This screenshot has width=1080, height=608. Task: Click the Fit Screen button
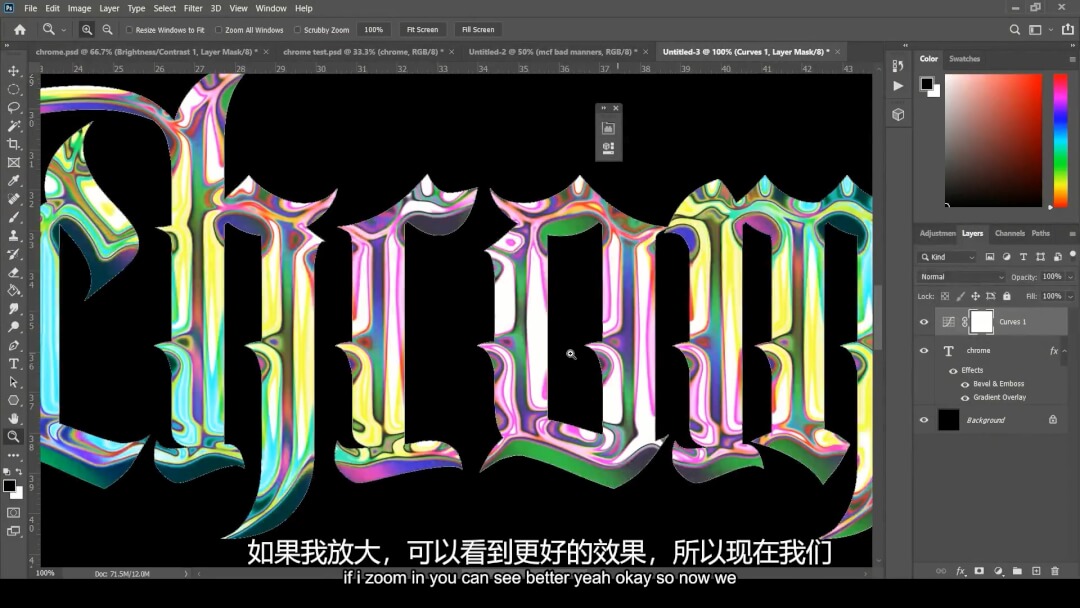[422, 30]
